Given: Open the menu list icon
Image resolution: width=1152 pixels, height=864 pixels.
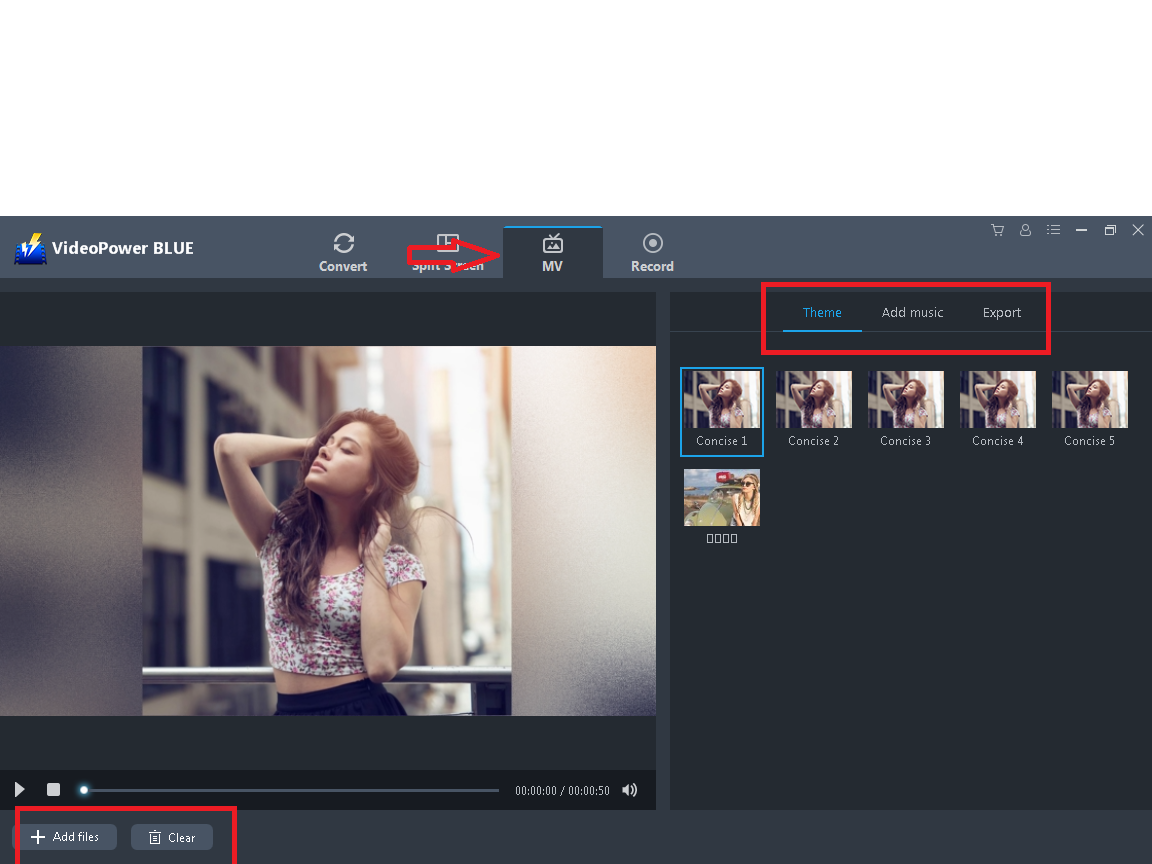Looking at the screenshot, I should [1053, 230].
